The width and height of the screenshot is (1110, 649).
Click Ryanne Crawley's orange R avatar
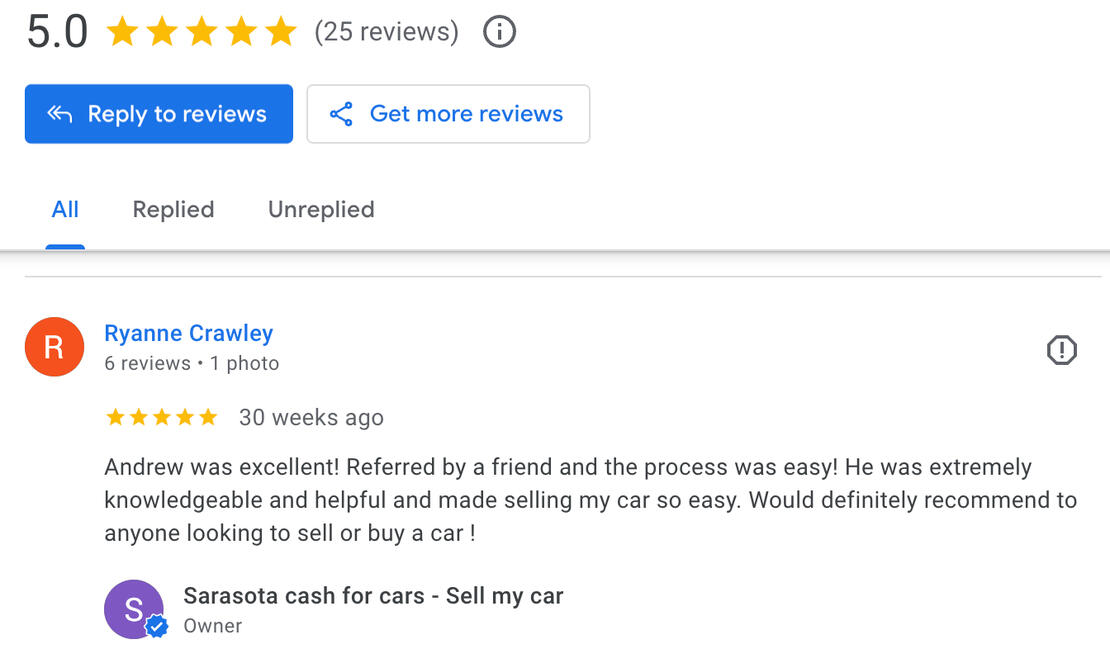pyautogui.click(x=54, y=347)
